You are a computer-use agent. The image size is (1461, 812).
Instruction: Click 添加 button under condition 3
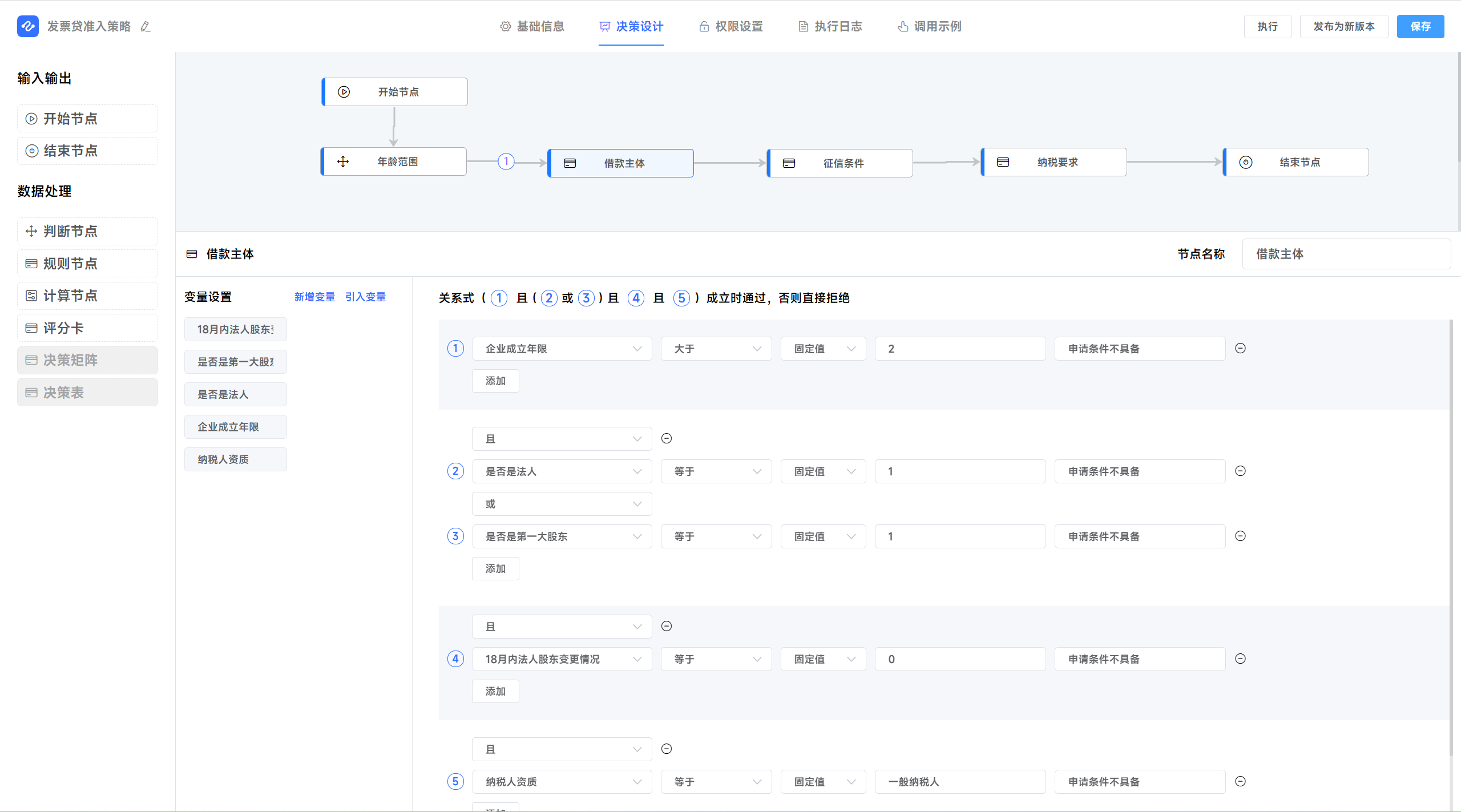coord(495,568)
